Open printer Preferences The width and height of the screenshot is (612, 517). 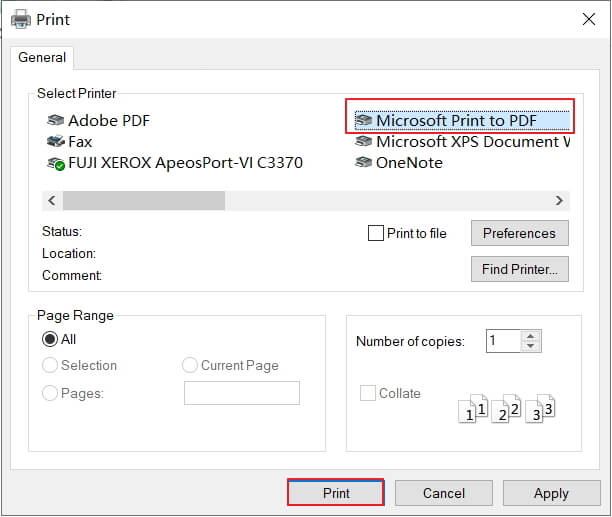(519, 233)
